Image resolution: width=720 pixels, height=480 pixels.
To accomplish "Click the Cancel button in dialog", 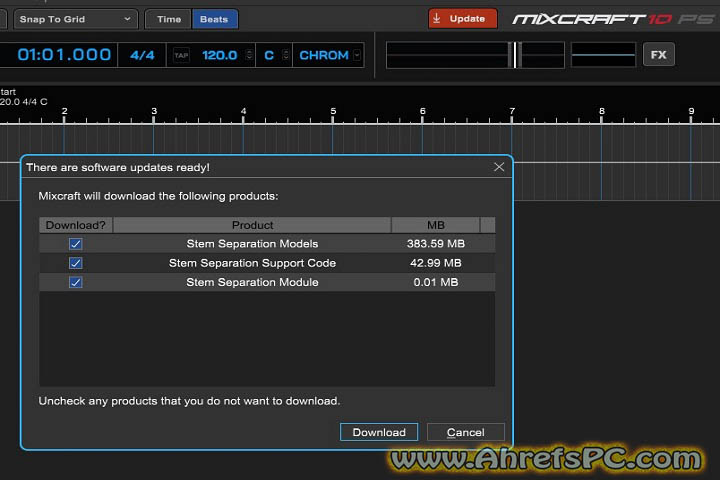I will pos(466,432).
